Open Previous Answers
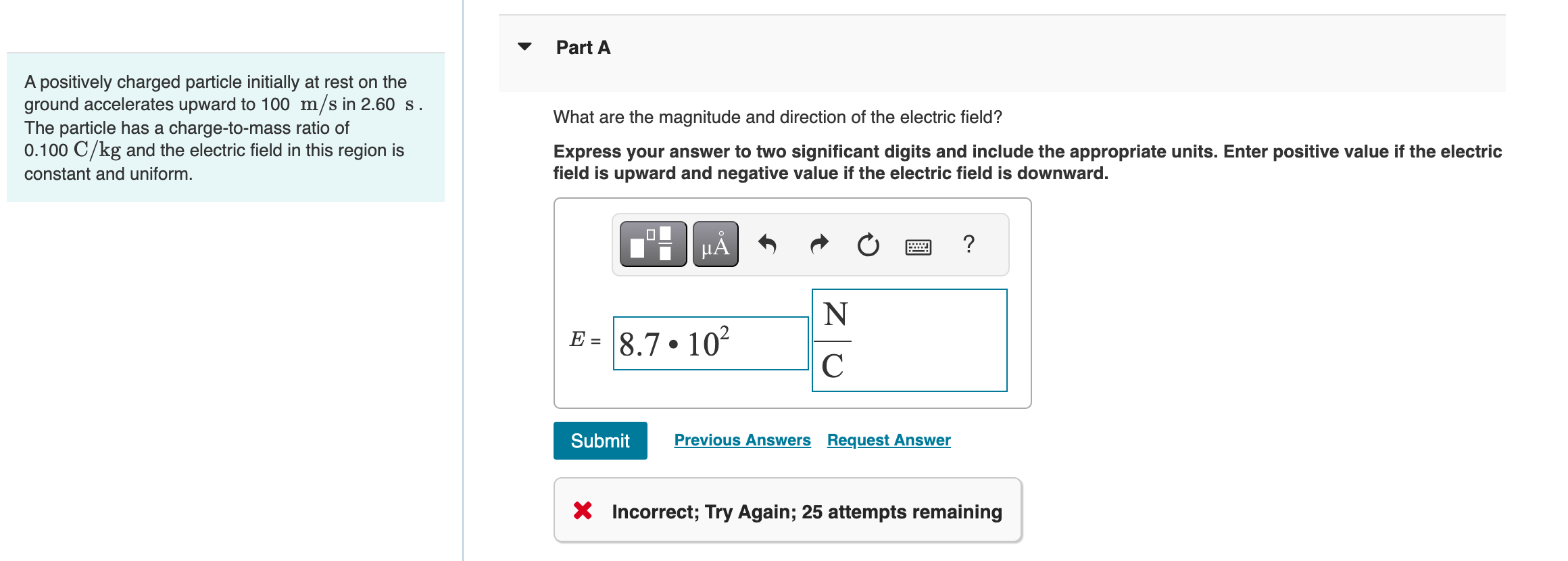The image size is (1568, 561). point(742,439)
